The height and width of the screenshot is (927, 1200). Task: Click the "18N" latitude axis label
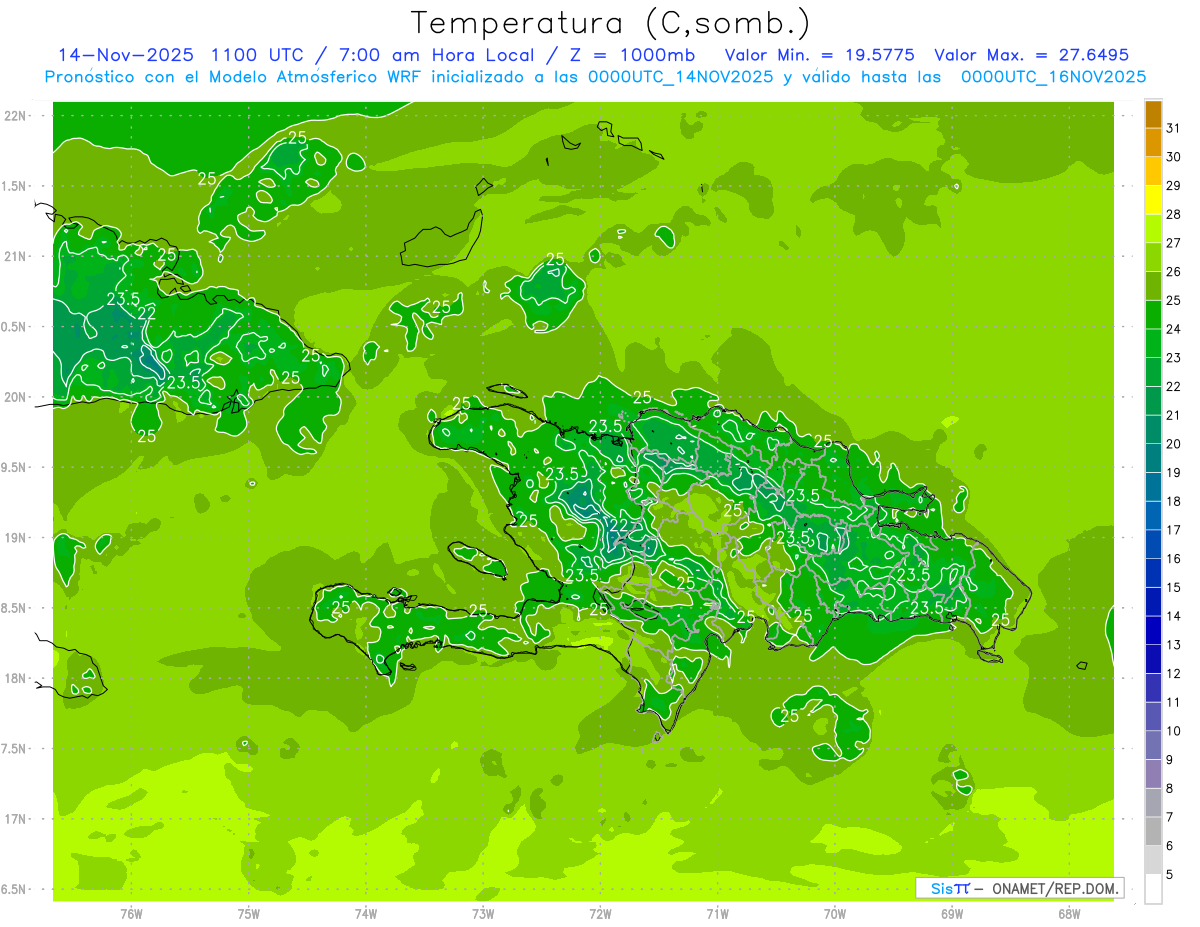(x=15, y=679)
